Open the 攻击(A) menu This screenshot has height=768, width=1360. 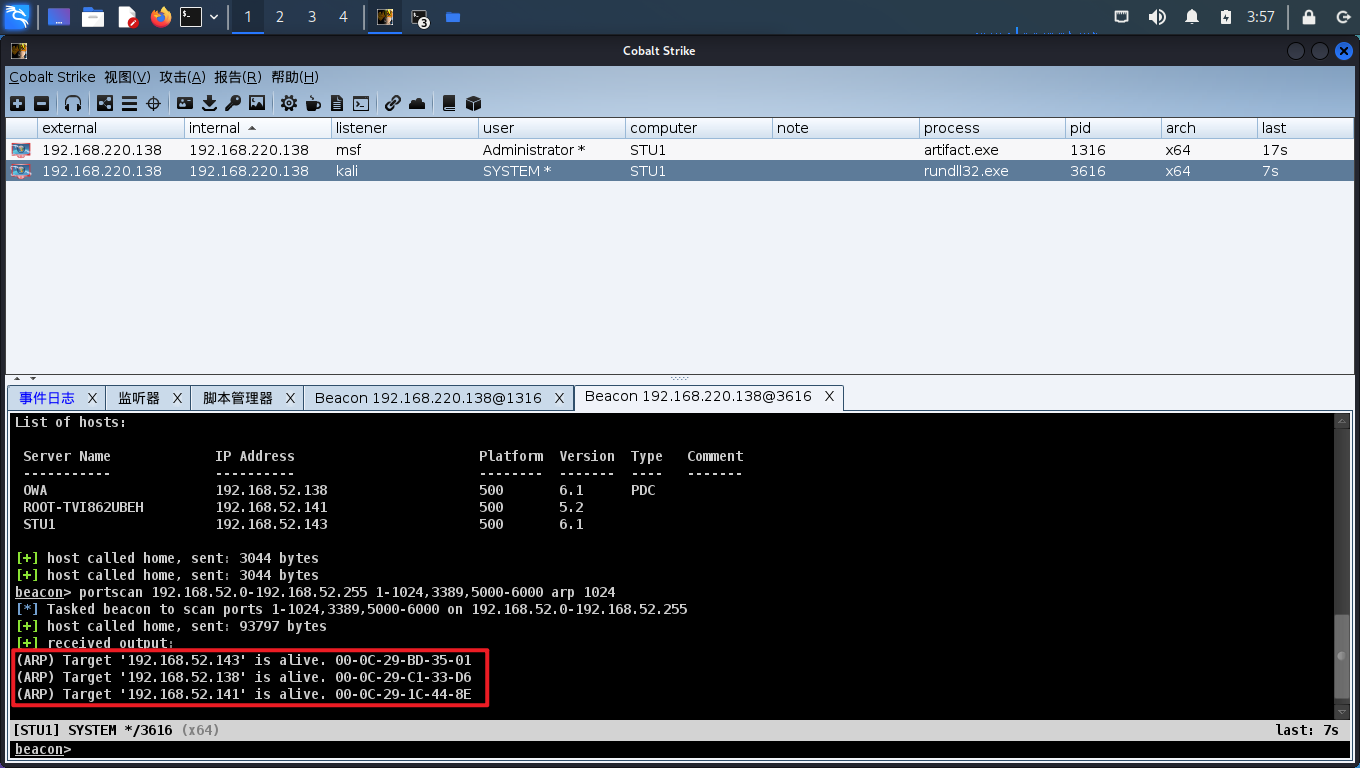pyautogui.click(x=183, y=77)
